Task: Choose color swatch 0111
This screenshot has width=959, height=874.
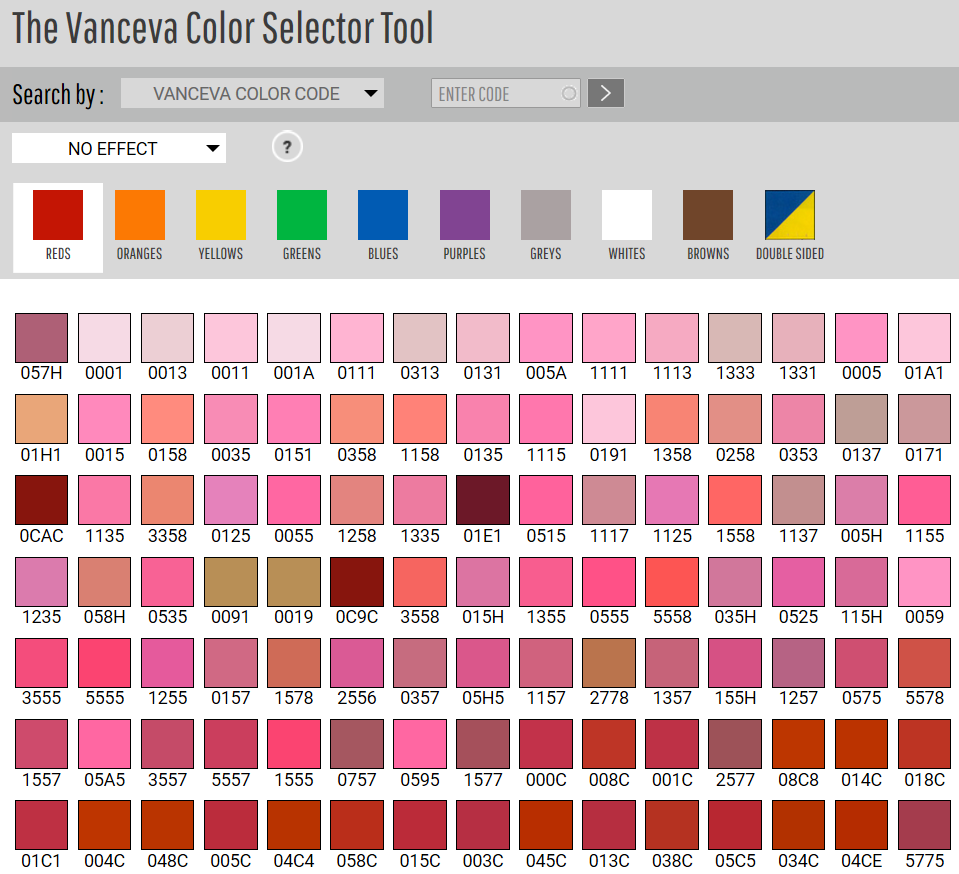Action: pos(357,338)
